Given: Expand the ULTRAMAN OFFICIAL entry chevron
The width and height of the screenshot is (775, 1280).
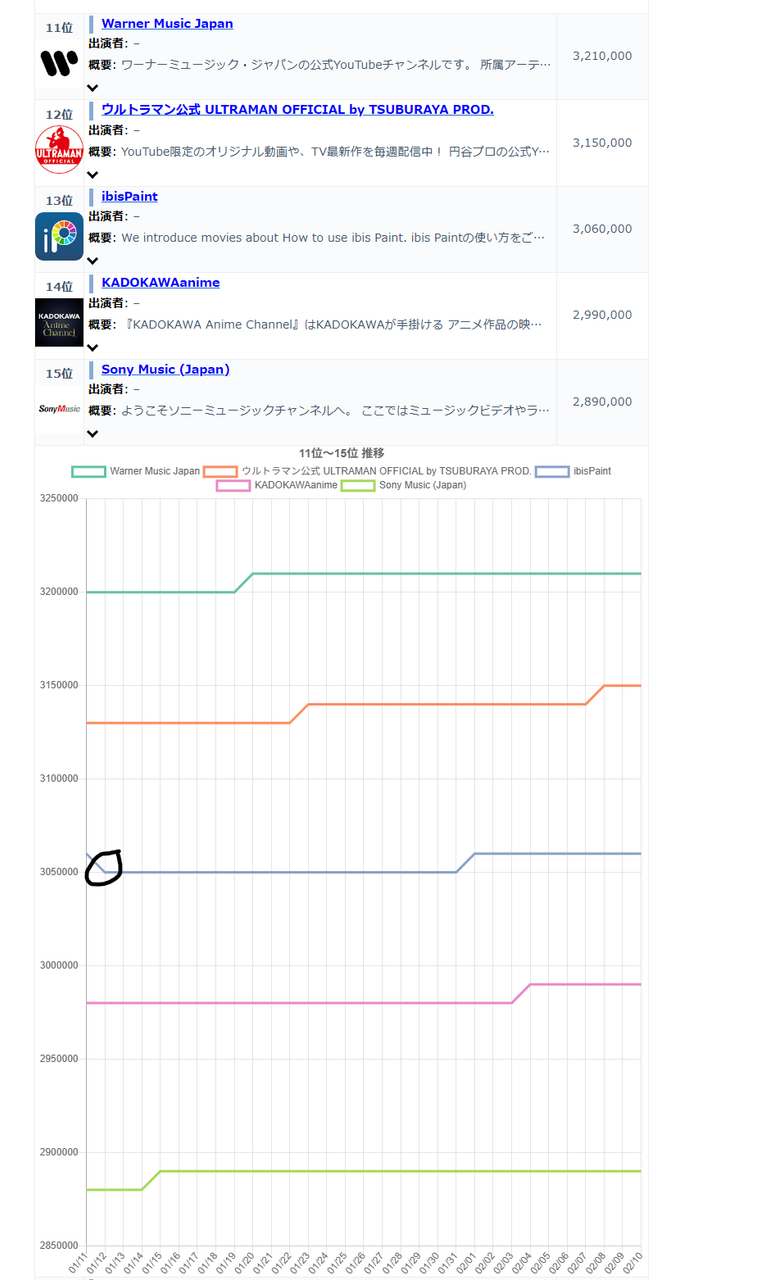Looking at the screenshot, I should (93, 175).
